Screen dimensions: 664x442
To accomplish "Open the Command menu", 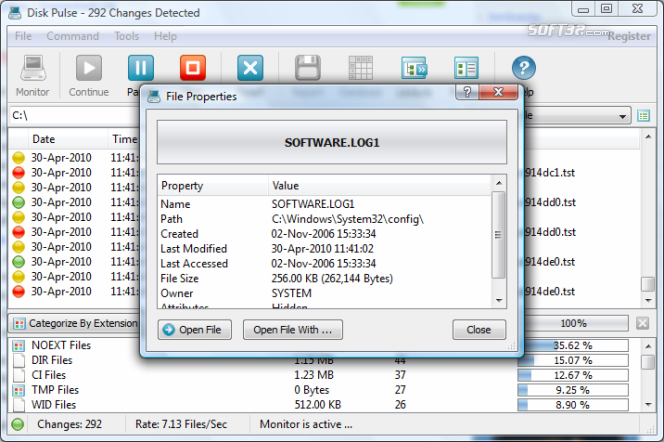I will (x=72, y=36).
